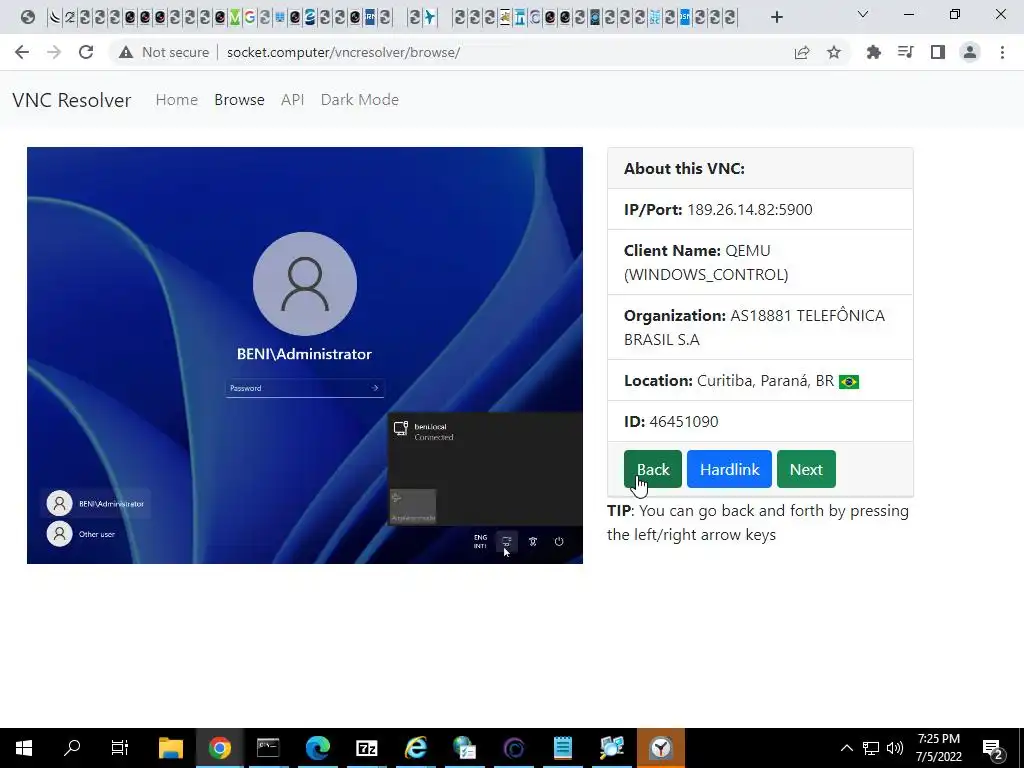Screen dimensions: 1024x768
Task: Open Command Prompt from taskbar
Action: [x=268, y=748]
